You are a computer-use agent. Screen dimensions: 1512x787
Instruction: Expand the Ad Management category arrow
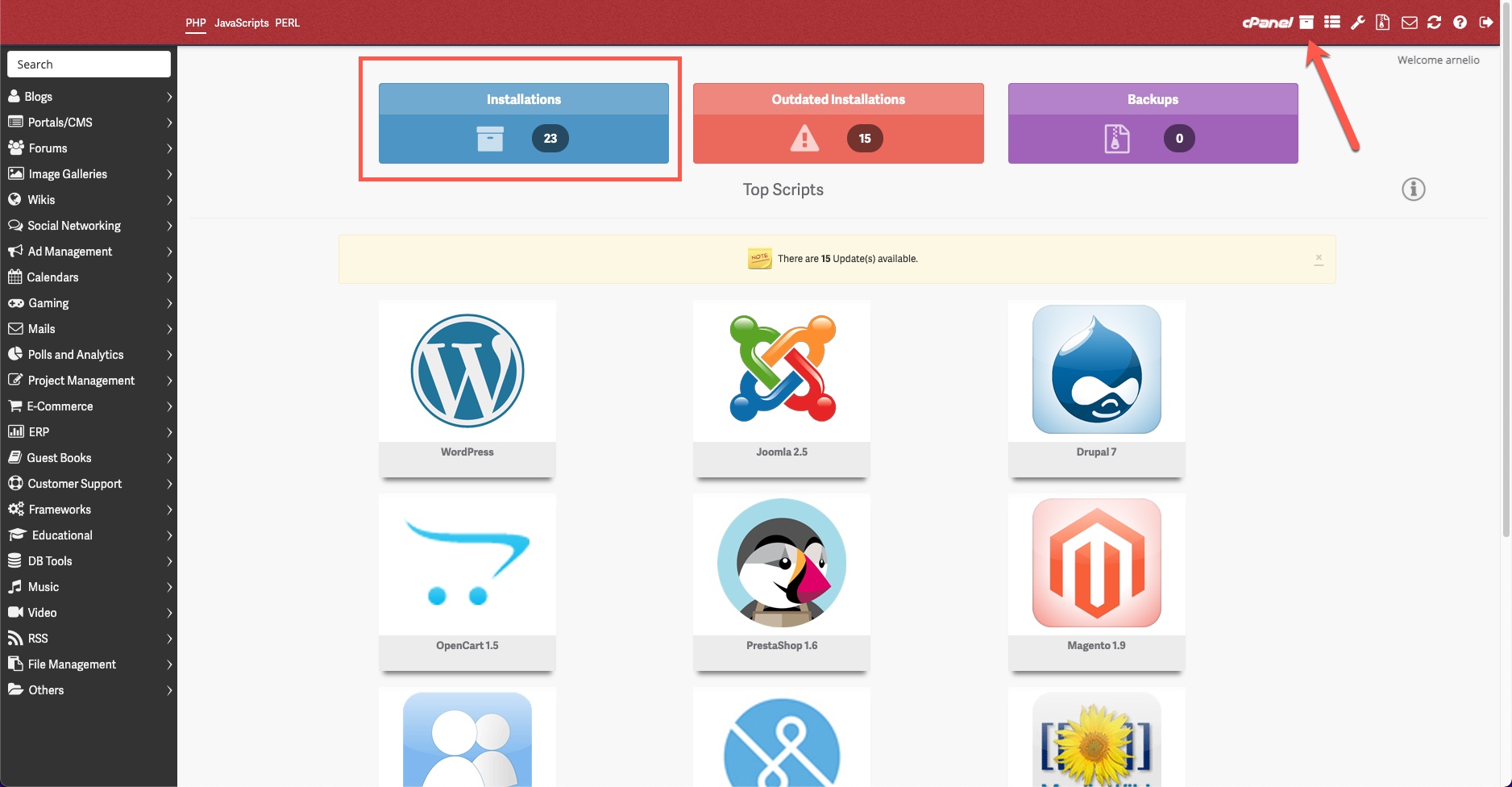tap(169, 252)
